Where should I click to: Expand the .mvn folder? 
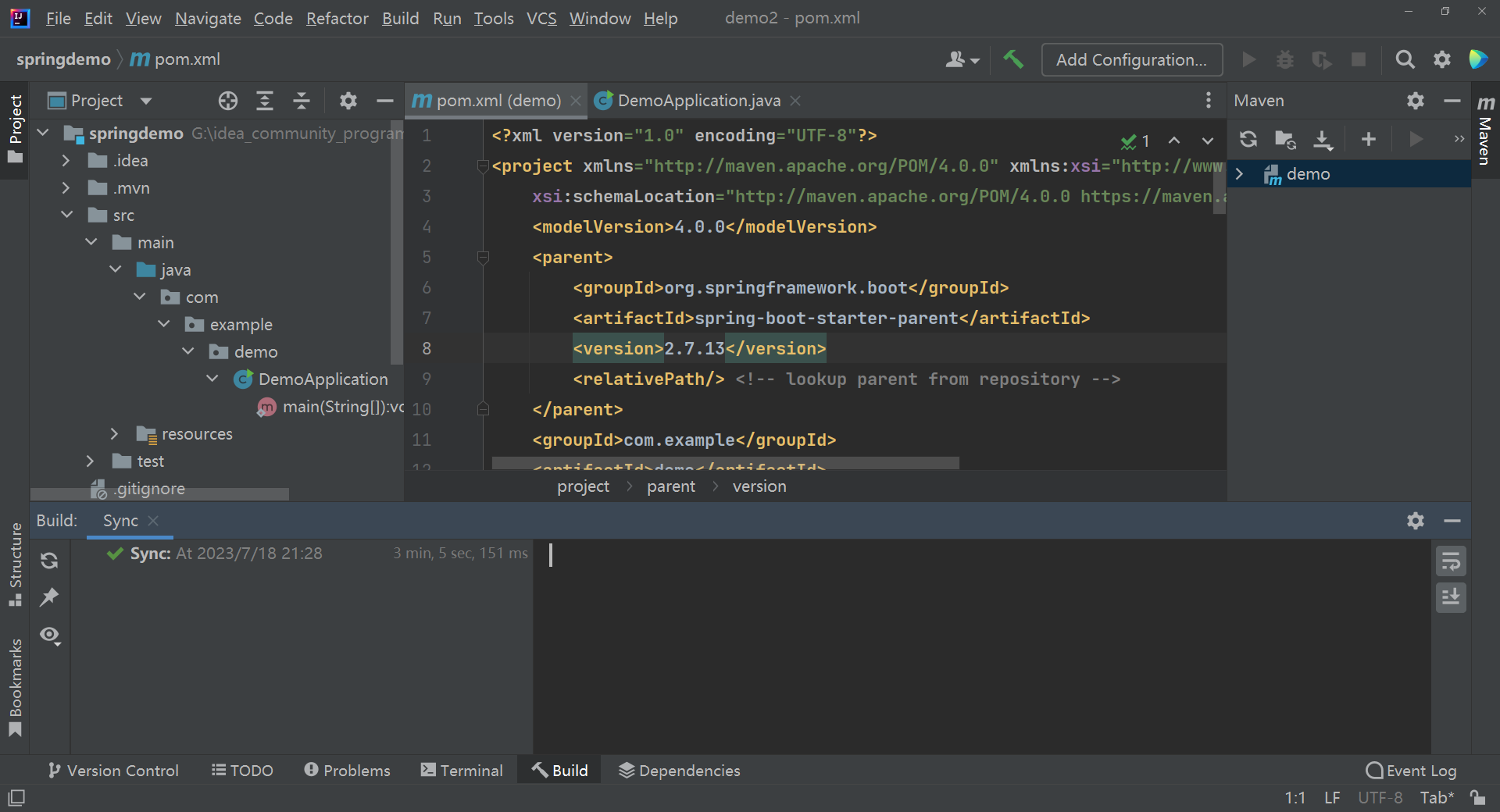66,187
